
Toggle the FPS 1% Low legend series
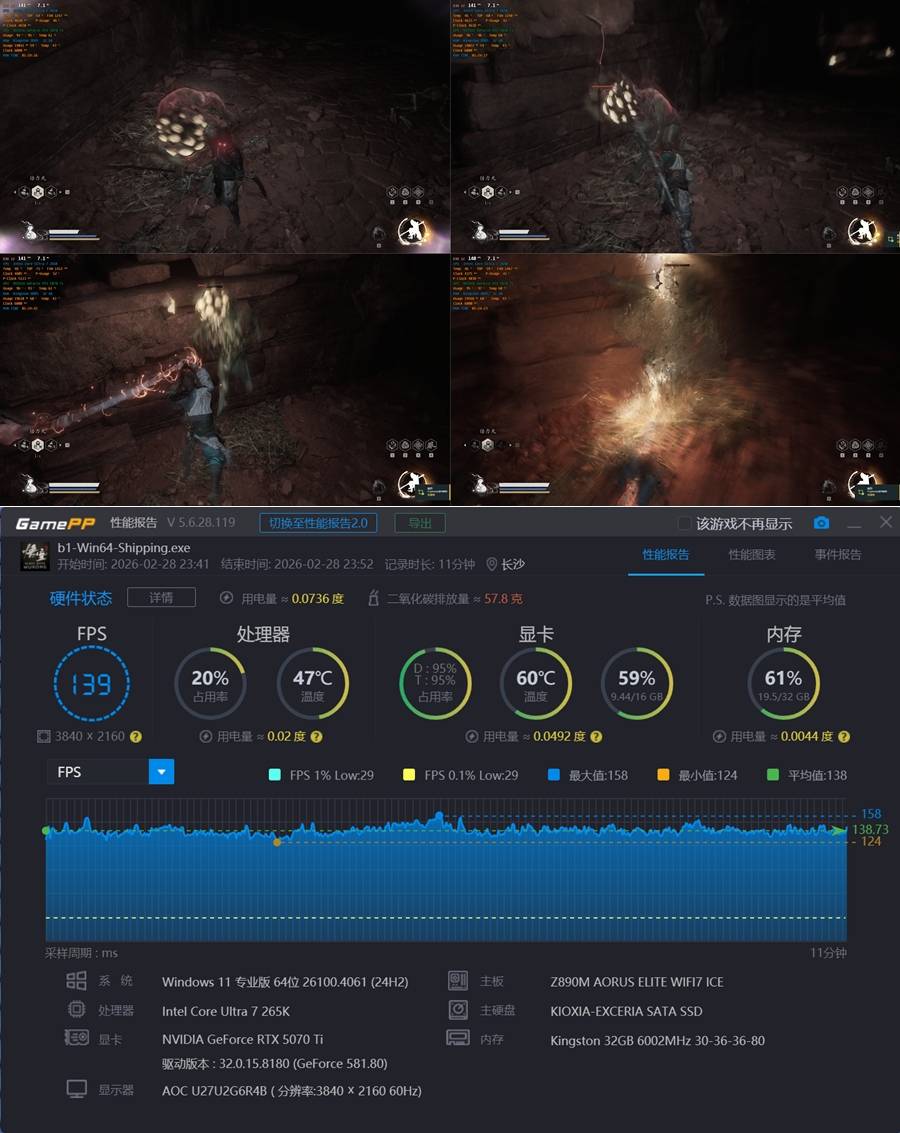pyautogui.click(x=276, y=775)
